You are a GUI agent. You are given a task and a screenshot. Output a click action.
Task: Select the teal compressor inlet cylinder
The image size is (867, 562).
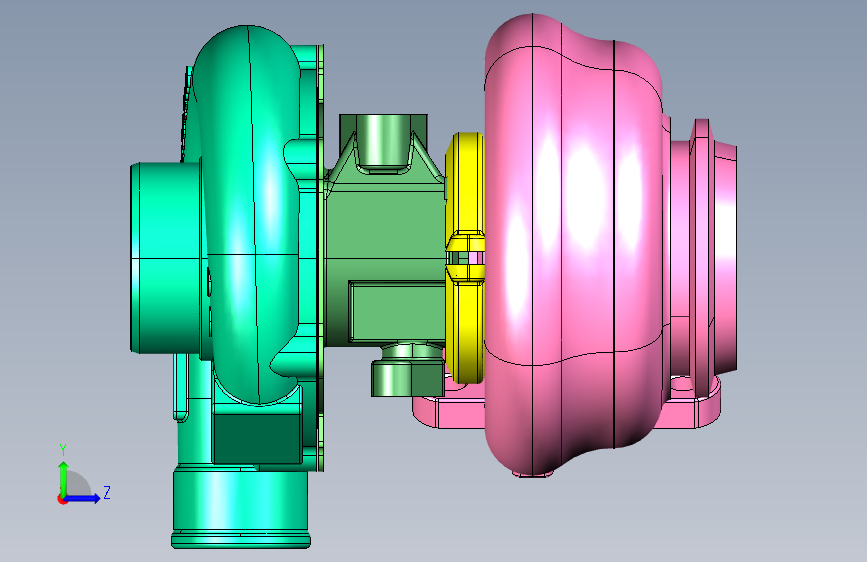pyautogui.click(x=166, y=257)
